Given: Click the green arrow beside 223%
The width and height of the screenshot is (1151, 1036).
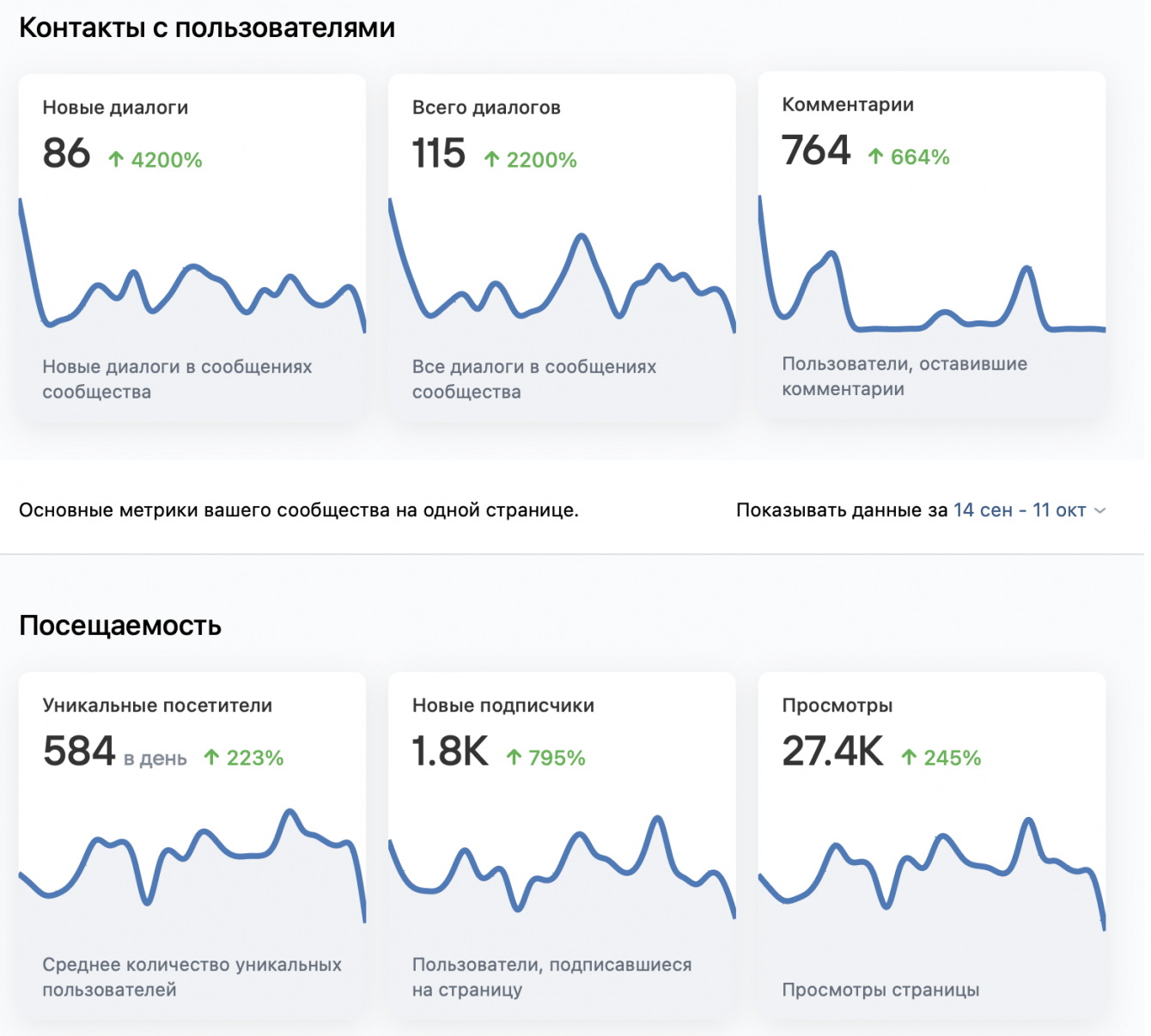Looking at the screenshot, I should point(211,758).
